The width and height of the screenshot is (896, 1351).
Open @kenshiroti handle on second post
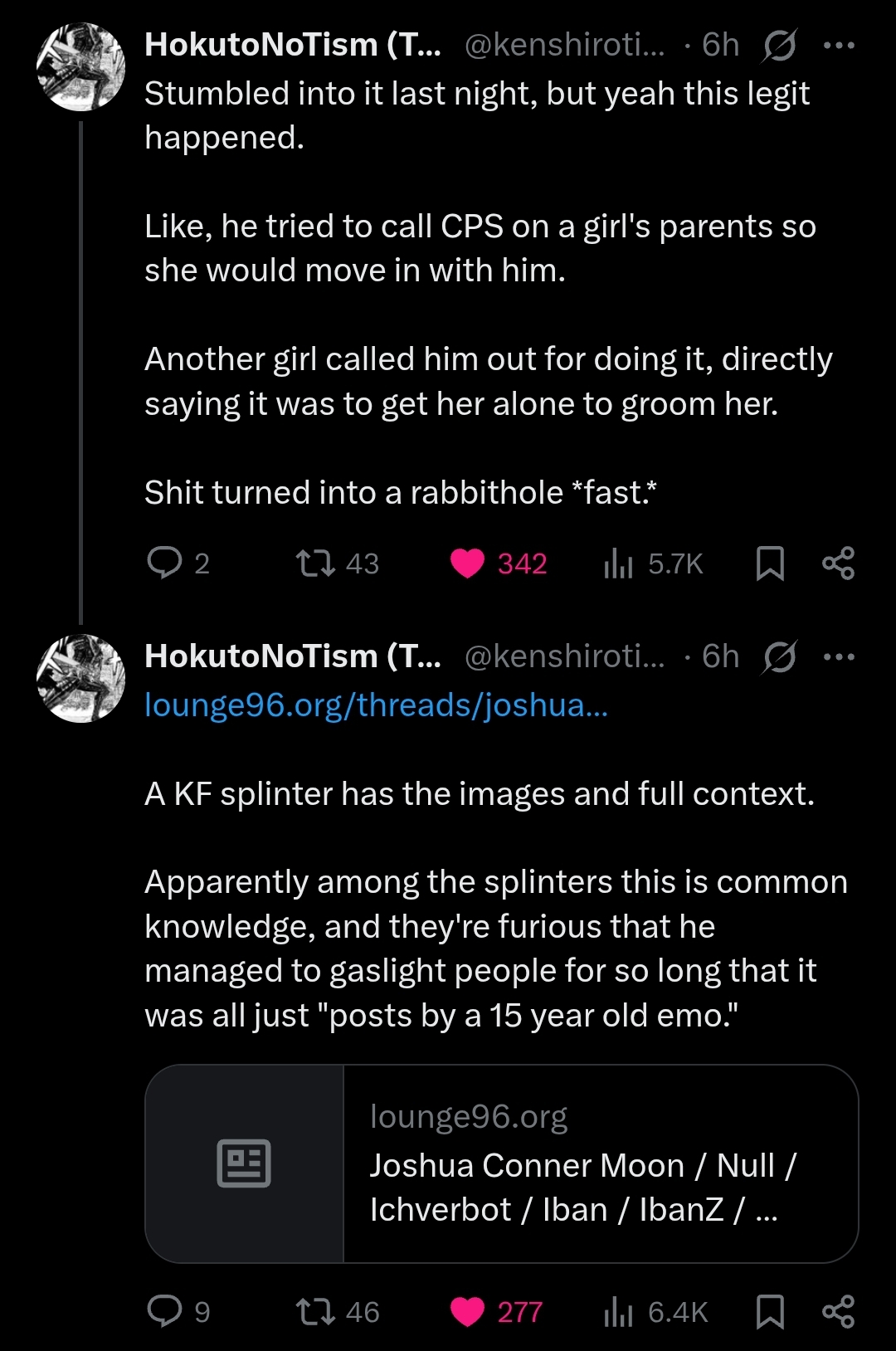tap(564, 656)
